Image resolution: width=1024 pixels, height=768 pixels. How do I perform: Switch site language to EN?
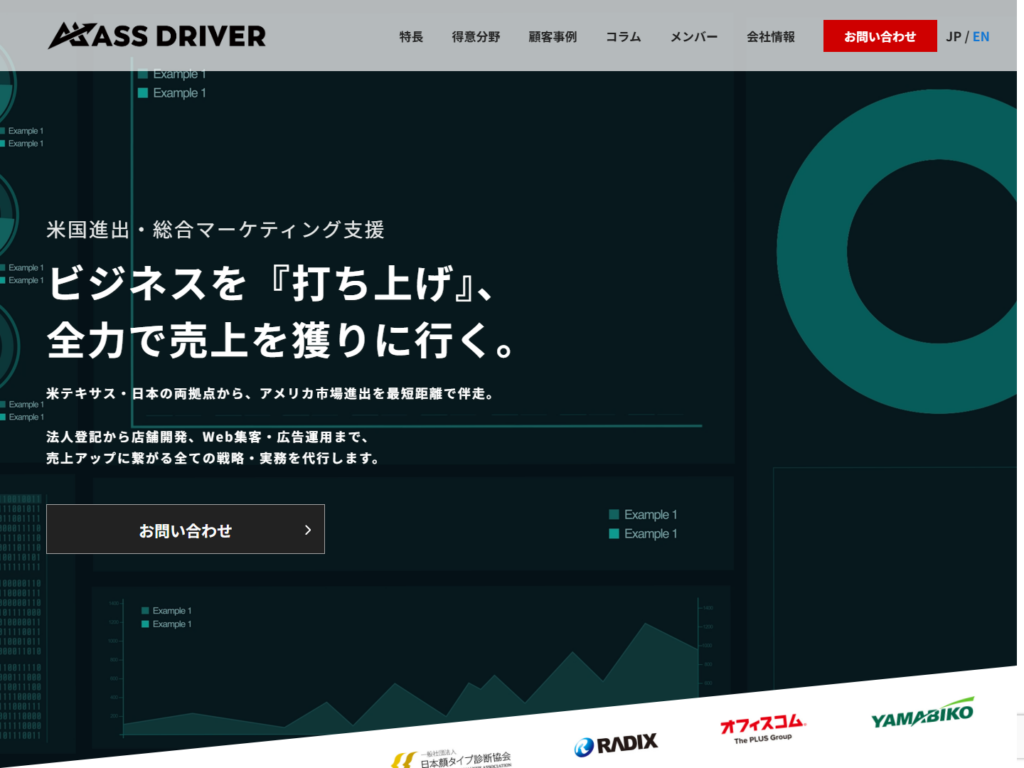tap(981, 37)
